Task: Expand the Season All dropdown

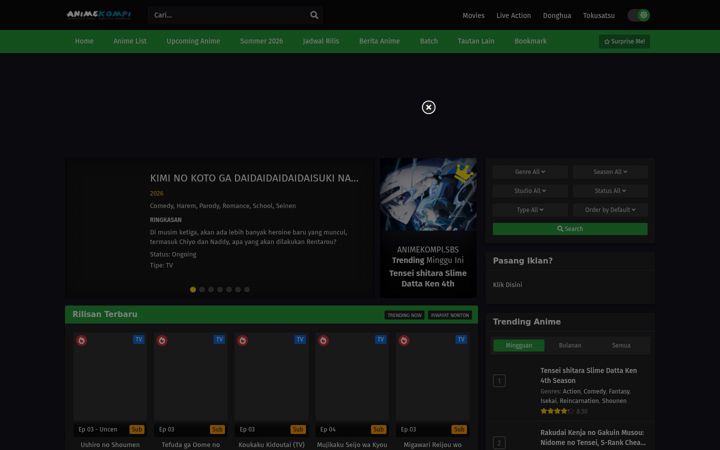Action: coord(610,172)
